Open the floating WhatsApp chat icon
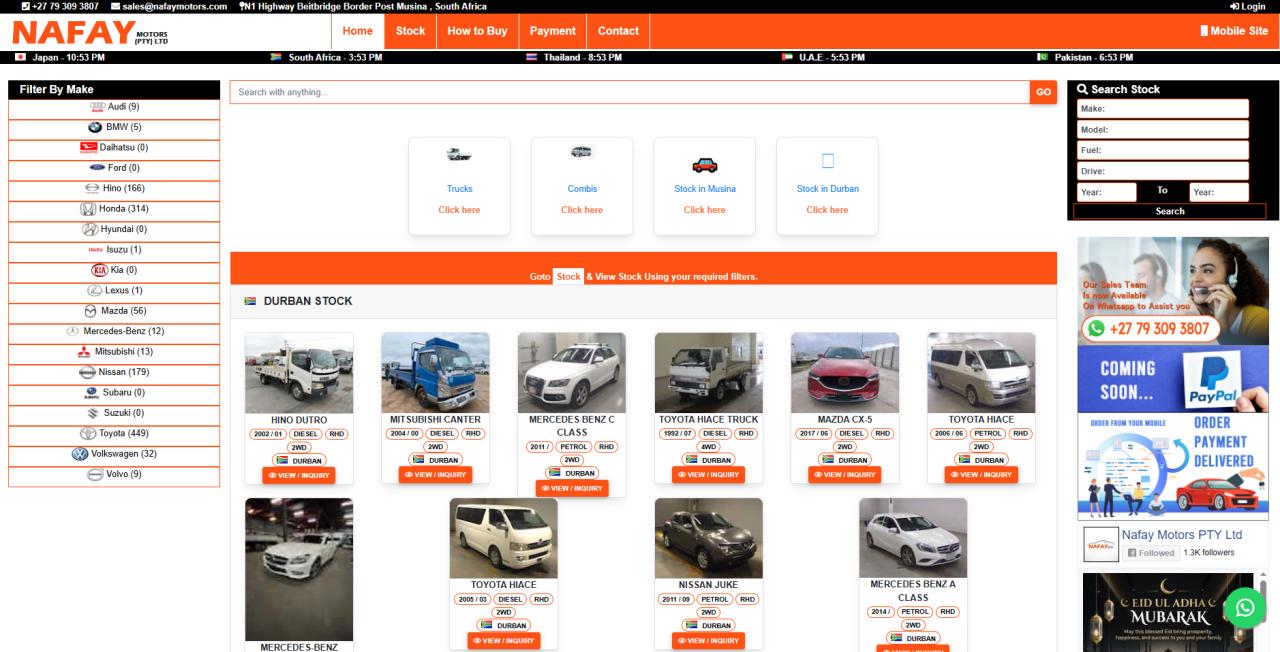This screenshot has height=652, width=1280. pyautogui.click(x=1245, y=607)
